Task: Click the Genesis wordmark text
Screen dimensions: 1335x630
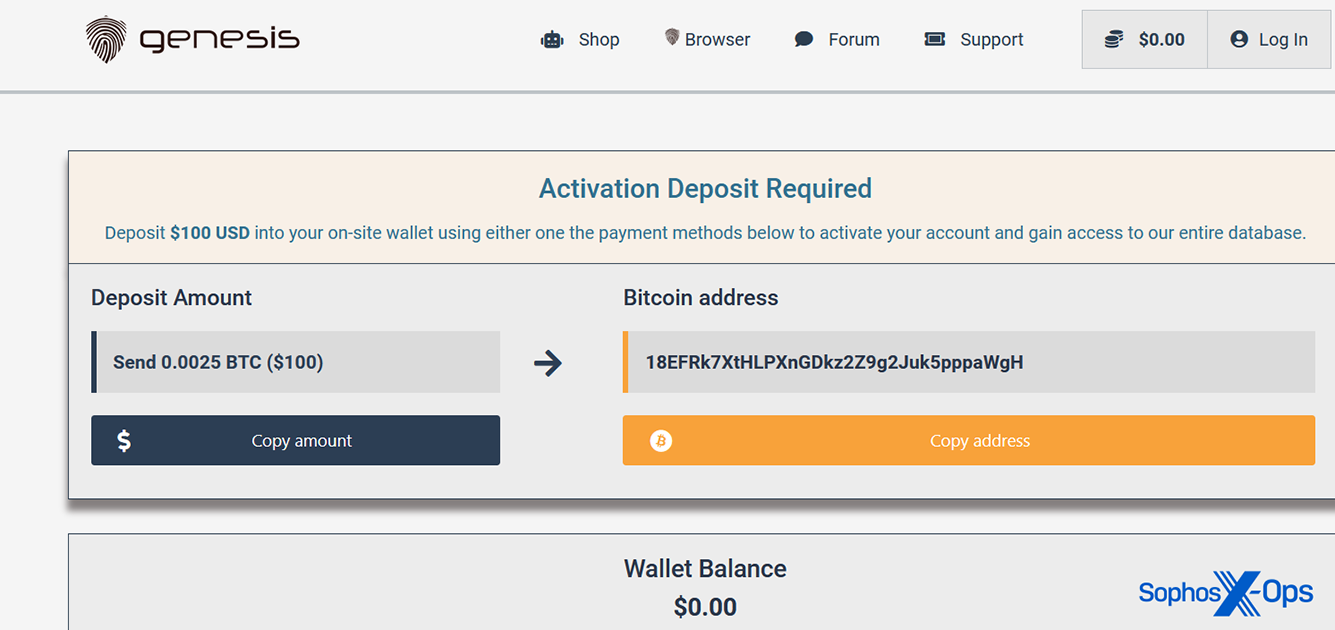Action: pyautogui.click(x=219, y=40)
